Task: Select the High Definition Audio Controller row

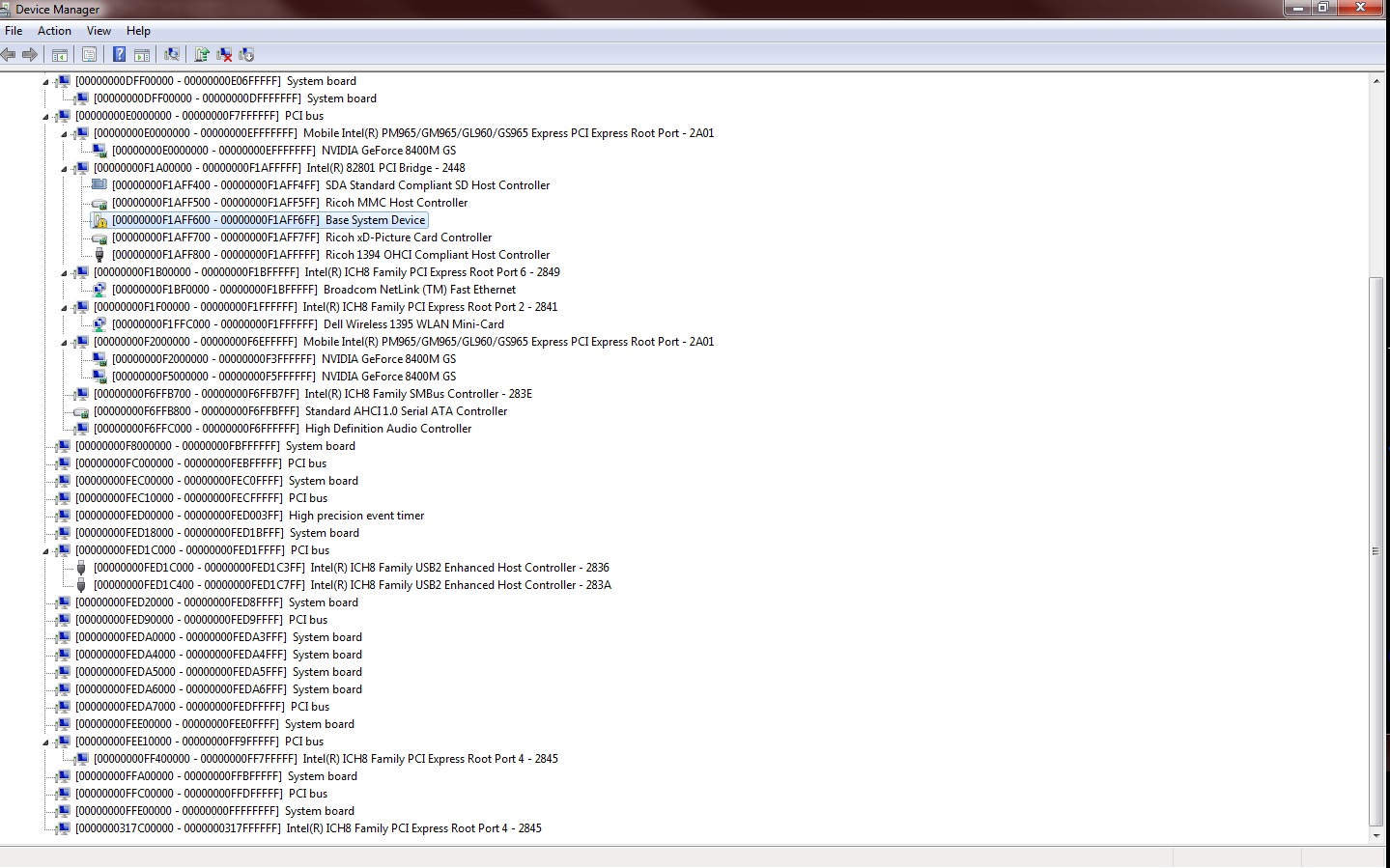Action: pyautogui.click(x=283, y=429)
